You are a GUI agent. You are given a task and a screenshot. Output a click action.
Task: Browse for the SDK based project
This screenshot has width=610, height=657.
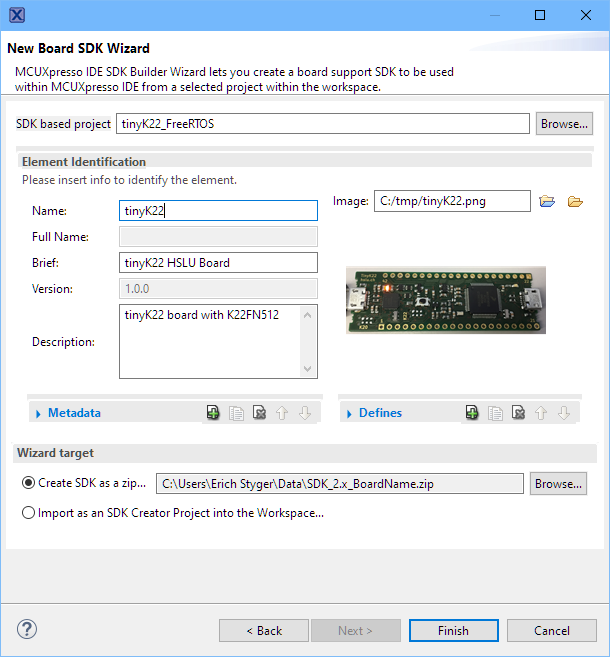(564, 124)
